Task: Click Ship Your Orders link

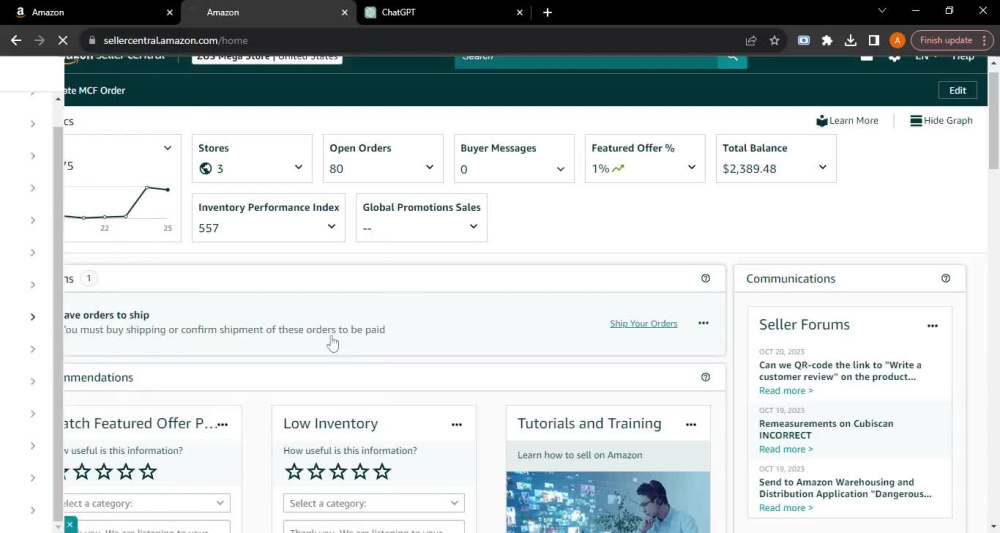Action: [643, 323]
